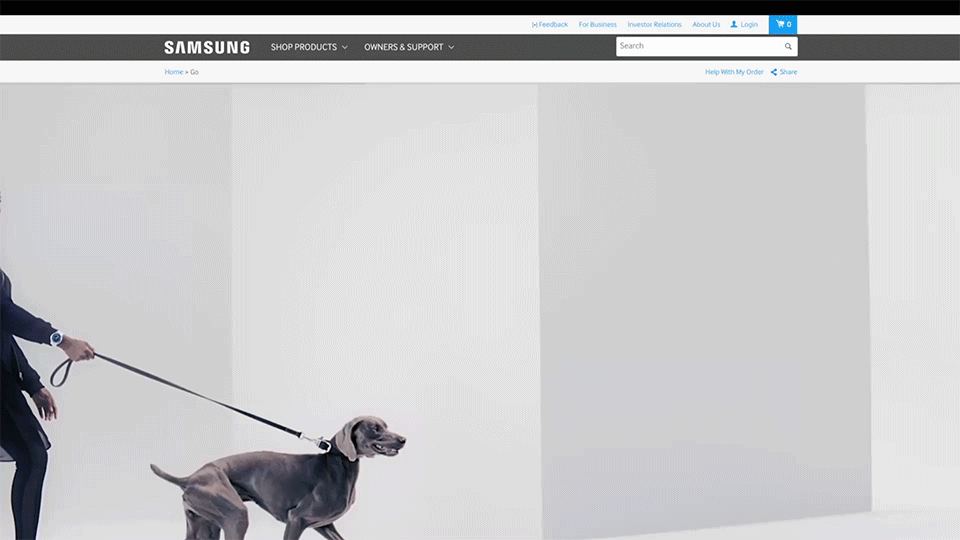This screenshot has height=540, width=960.
Task: Click the Share link with share icon
Action: point(784,72)
